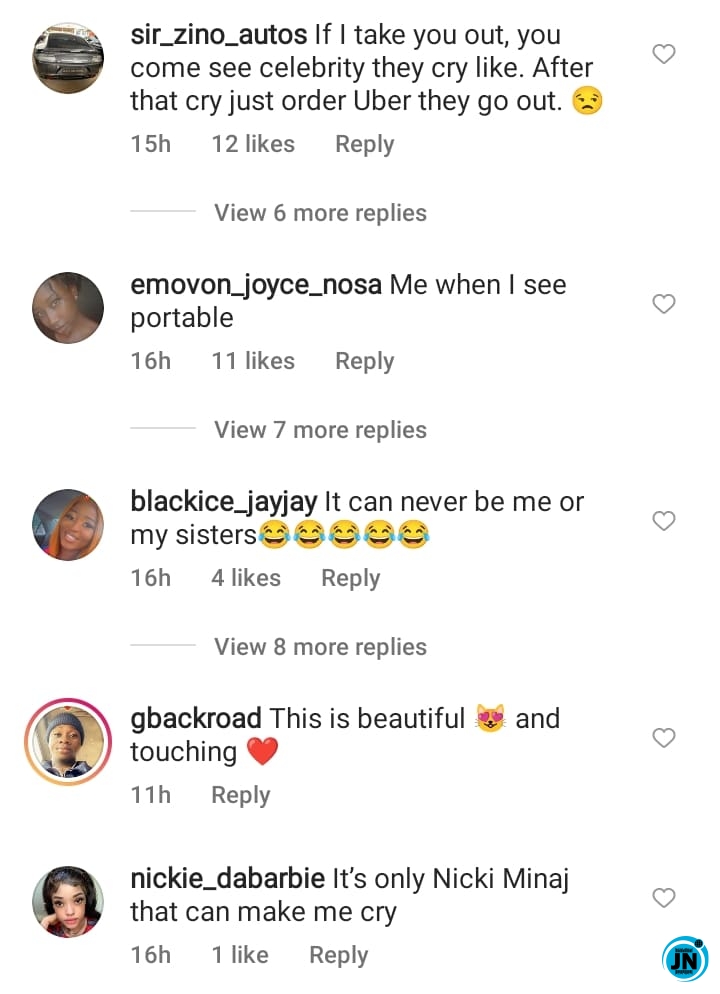View gbackroad's story ring avatar

(68, 742)
